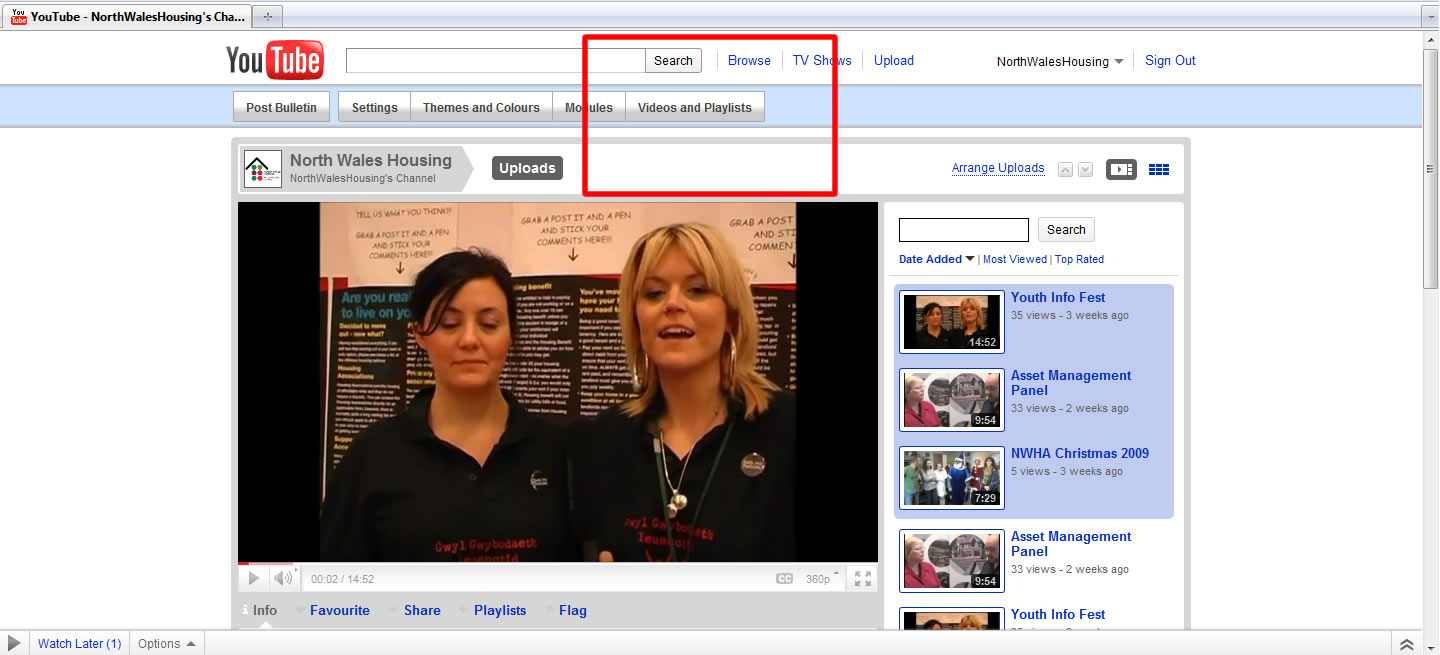Select the YouTube NorthWalesHousing browser tab
Image resolution: width=1440 pixels, height=655 pixels.
point(127,17)
